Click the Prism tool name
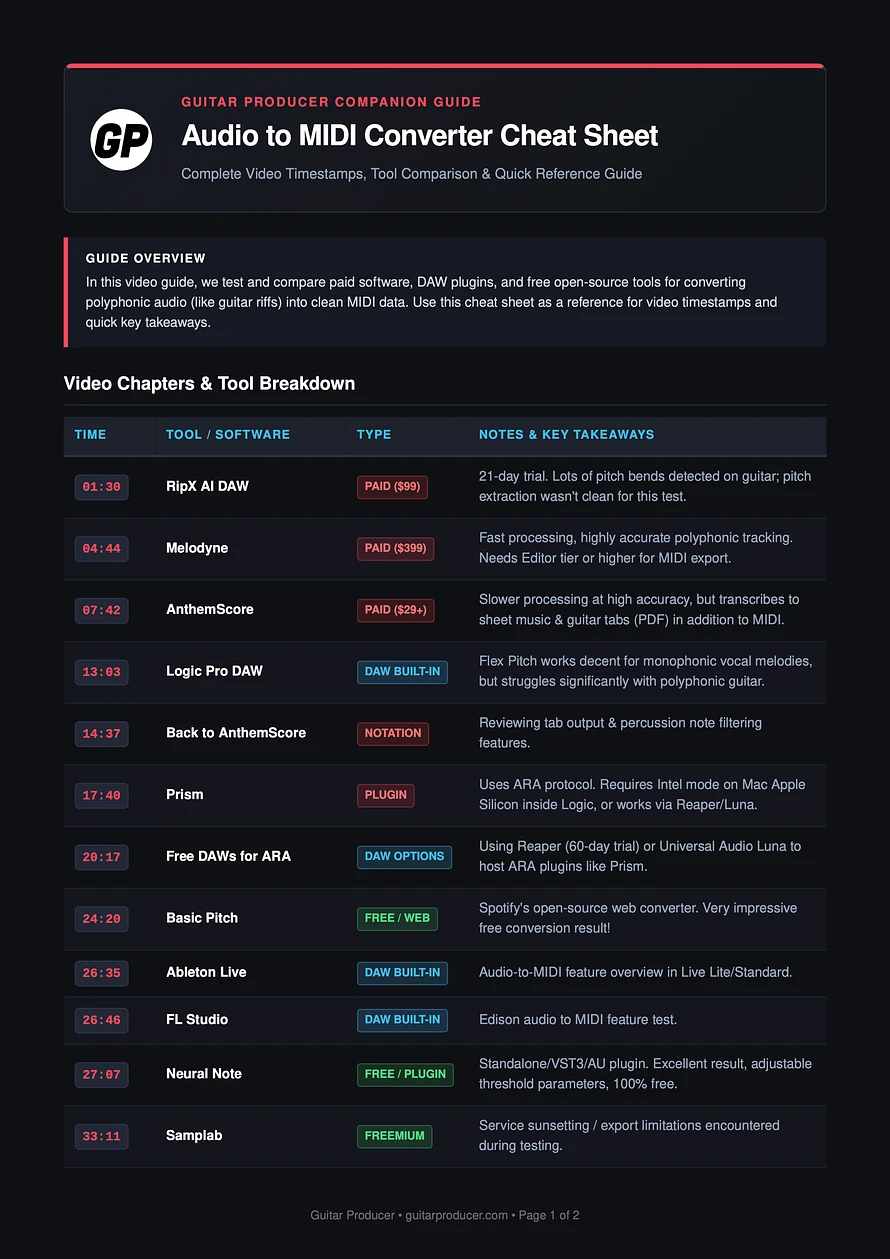The height and width of the screenshot is (1259, 890). [185, 795]
